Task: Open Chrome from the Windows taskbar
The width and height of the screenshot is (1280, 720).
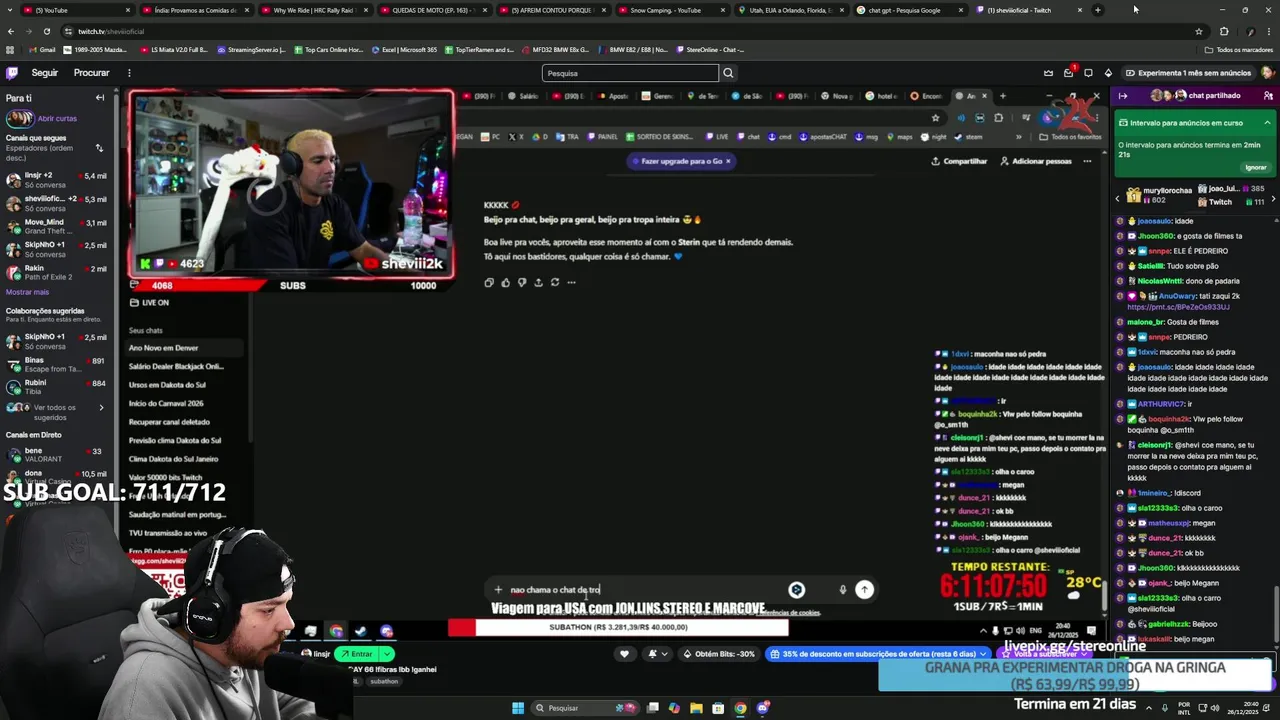Action: (740, 708)
